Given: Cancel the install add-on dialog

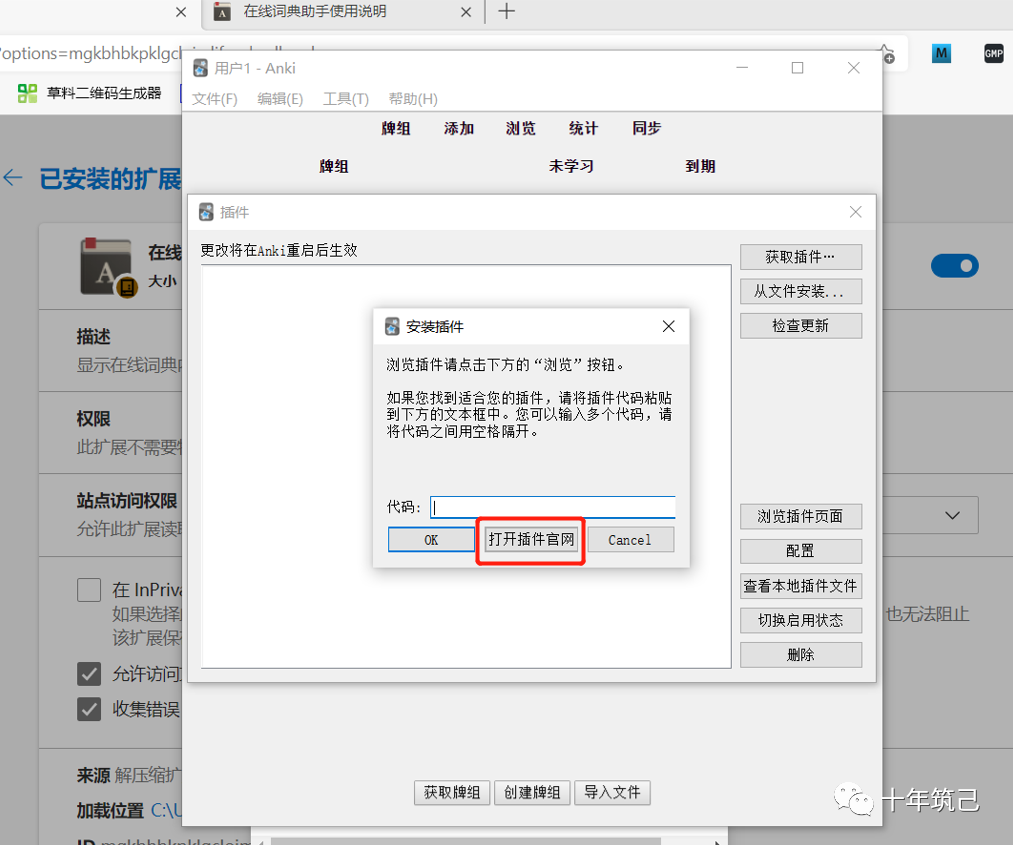Looking at the screenshot, I should 630,539.
